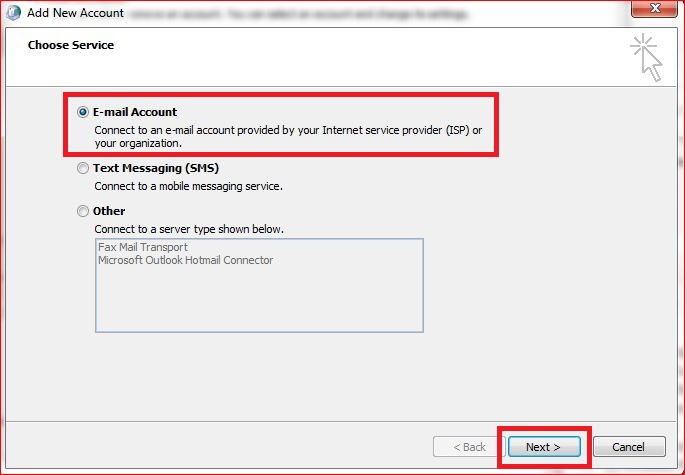Pick Microsoft Outlook Hotmail Connector list entry

[x=185, y=260]
